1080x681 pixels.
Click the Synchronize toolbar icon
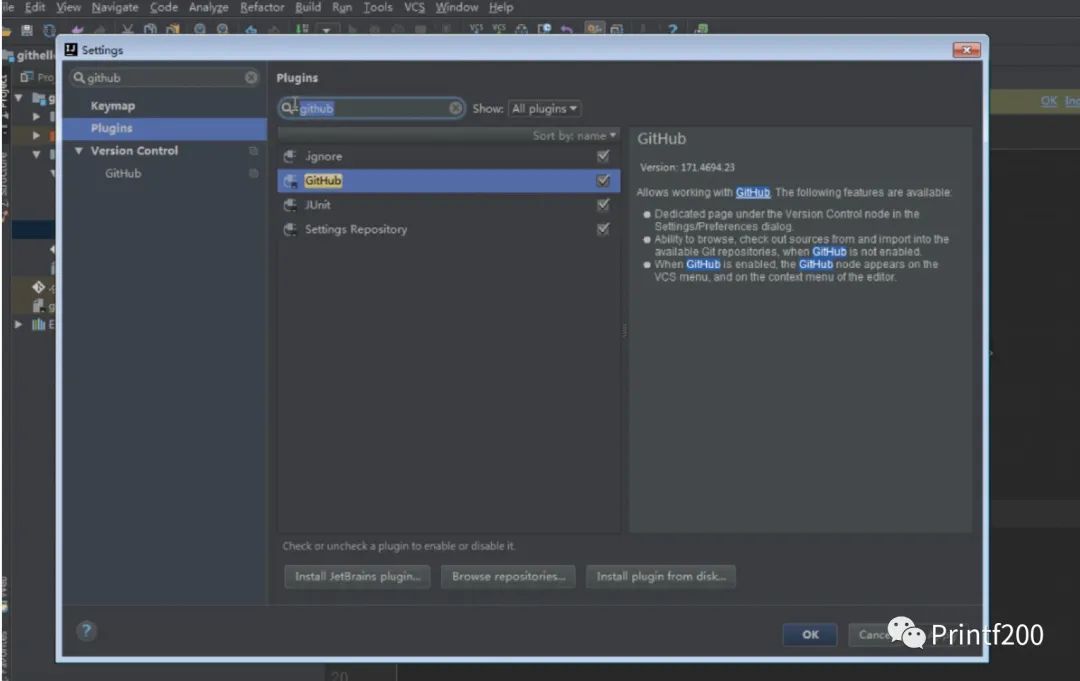pos(49,30)
